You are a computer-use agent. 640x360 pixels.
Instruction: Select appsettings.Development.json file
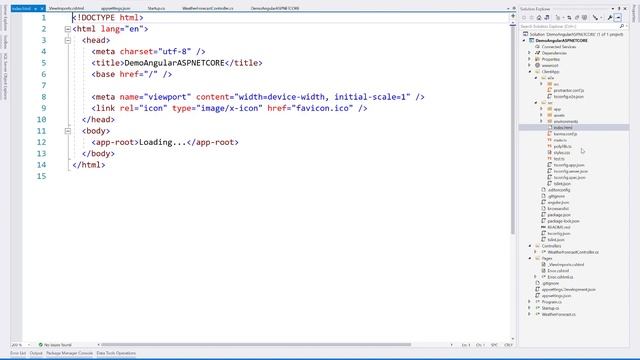coord(569,289)
